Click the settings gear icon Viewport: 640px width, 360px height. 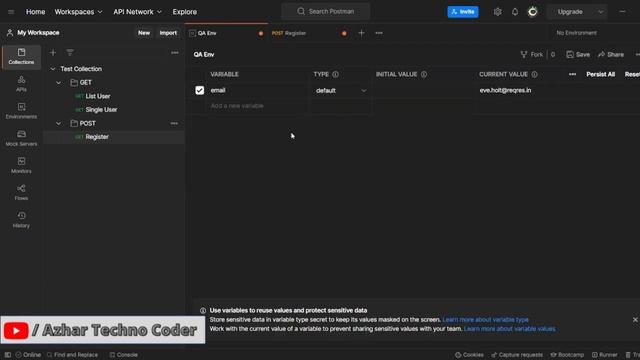497,12
